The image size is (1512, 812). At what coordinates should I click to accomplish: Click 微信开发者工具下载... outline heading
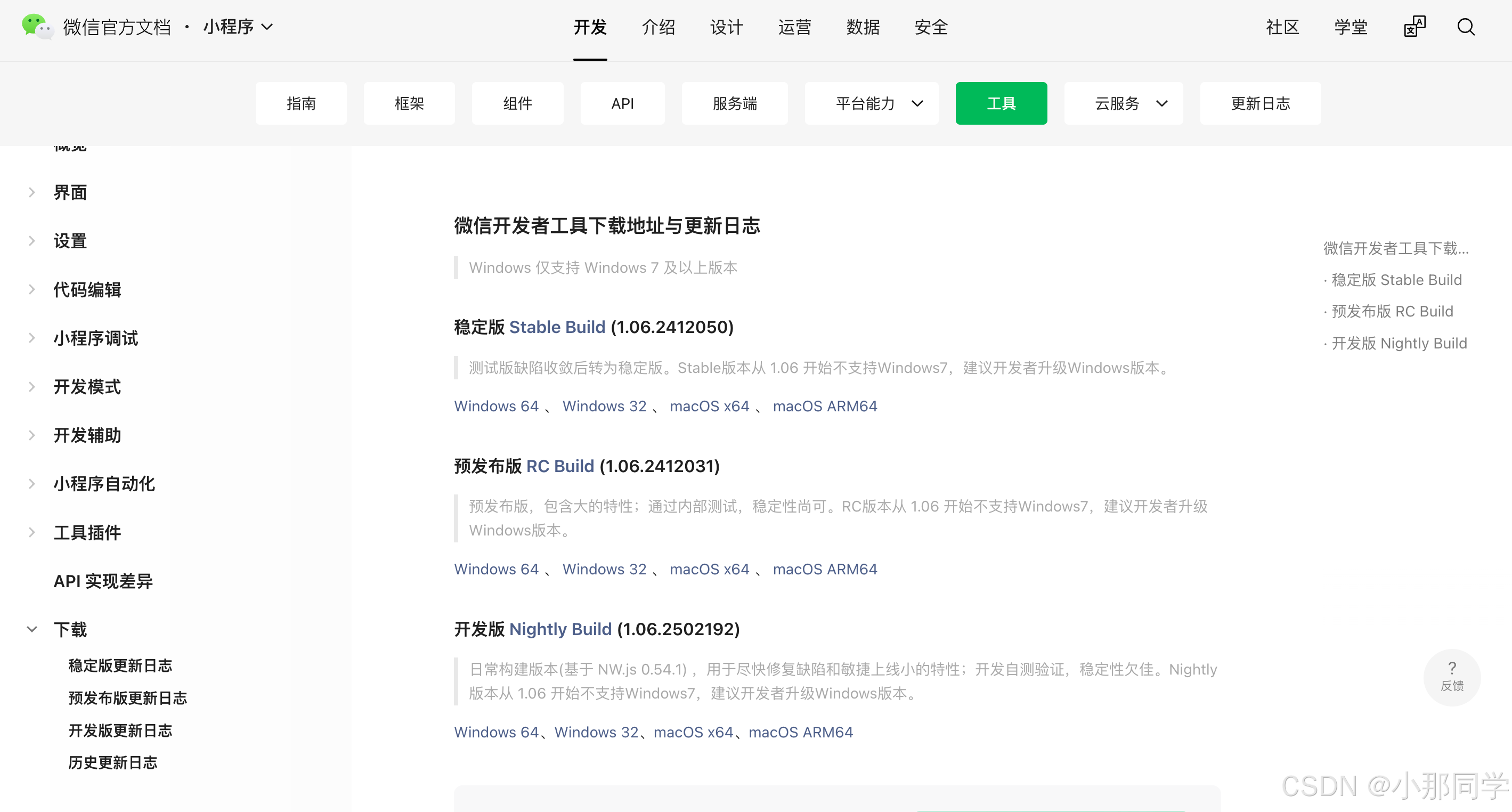click(x=1396, y=248)
